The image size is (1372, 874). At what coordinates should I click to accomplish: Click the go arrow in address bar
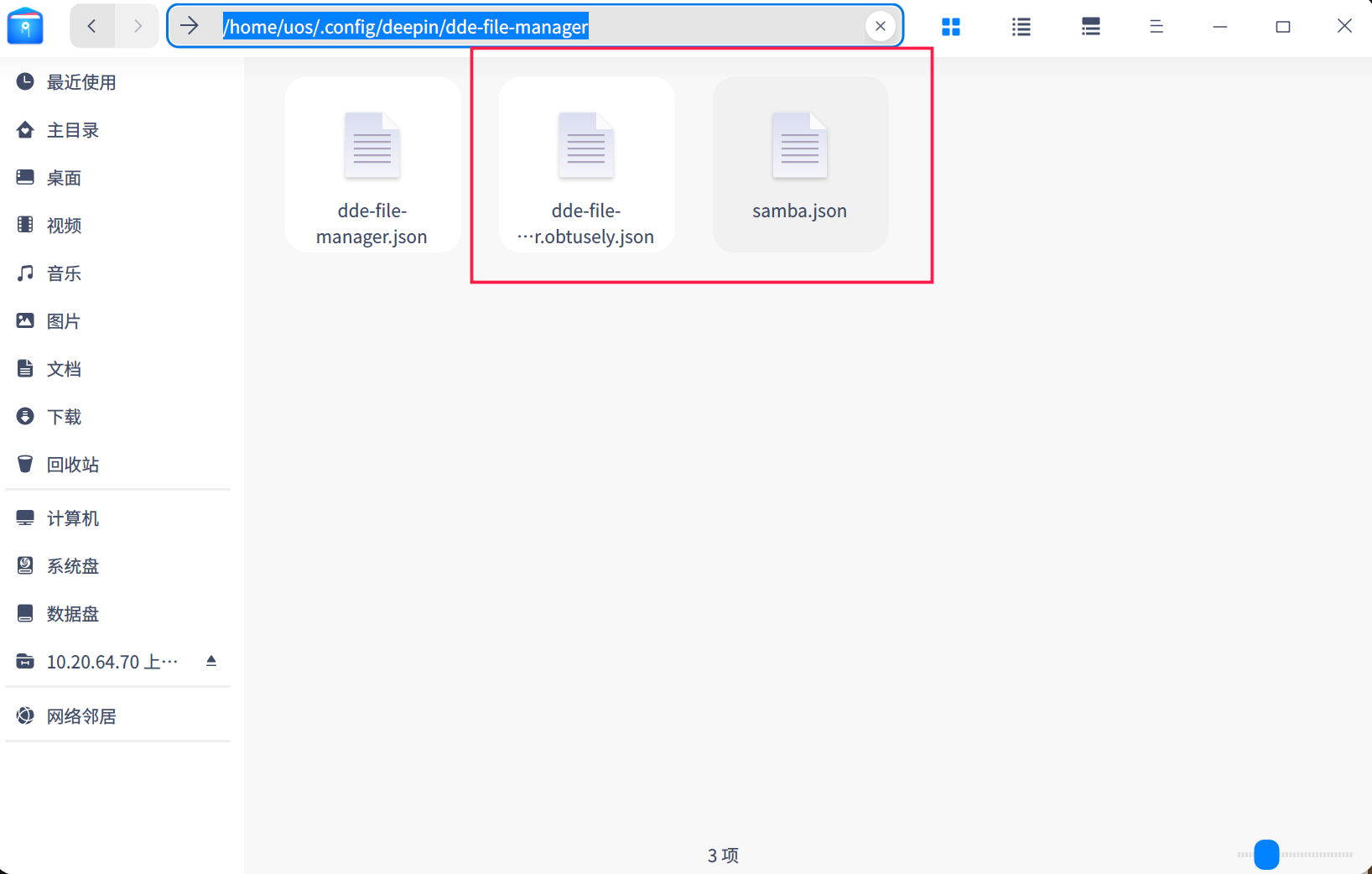coord(190,26)
